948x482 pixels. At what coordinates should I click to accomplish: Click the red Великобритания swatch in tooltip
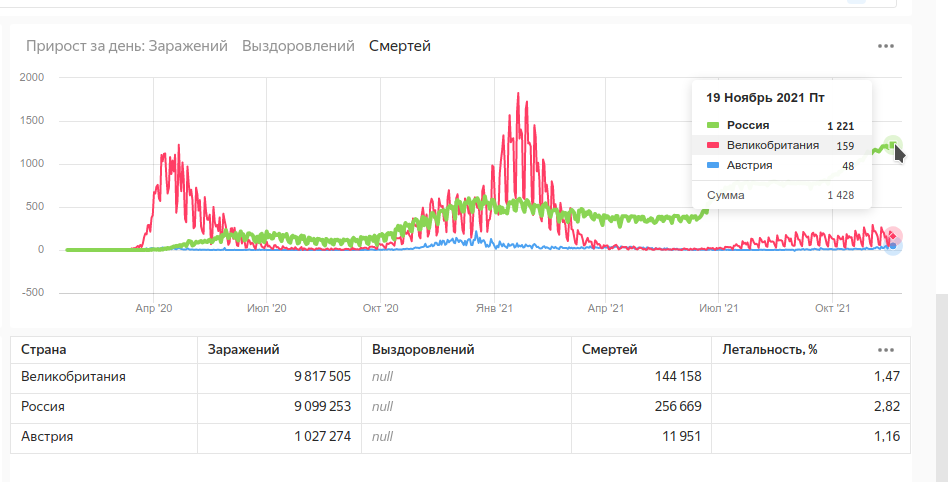713,146
